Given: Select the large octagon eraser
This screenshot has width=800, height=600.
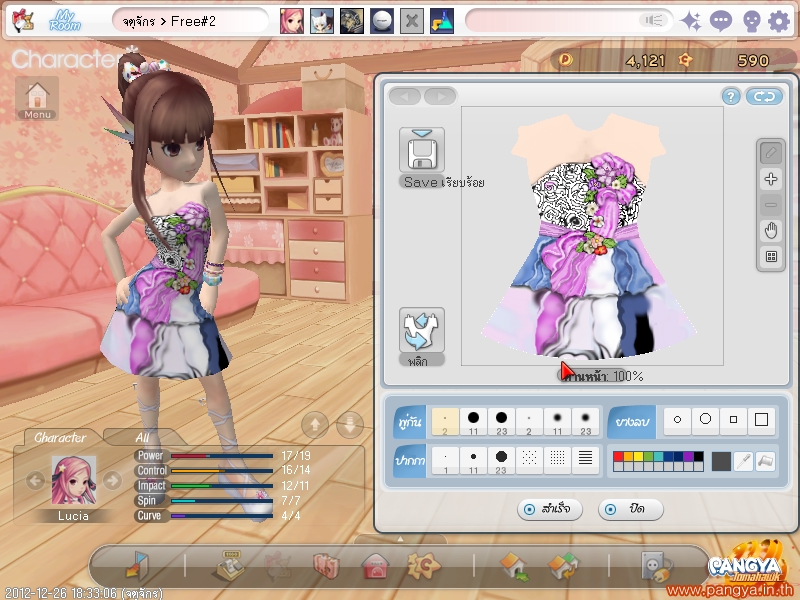Looking at the screenshot, I should 705,420.
